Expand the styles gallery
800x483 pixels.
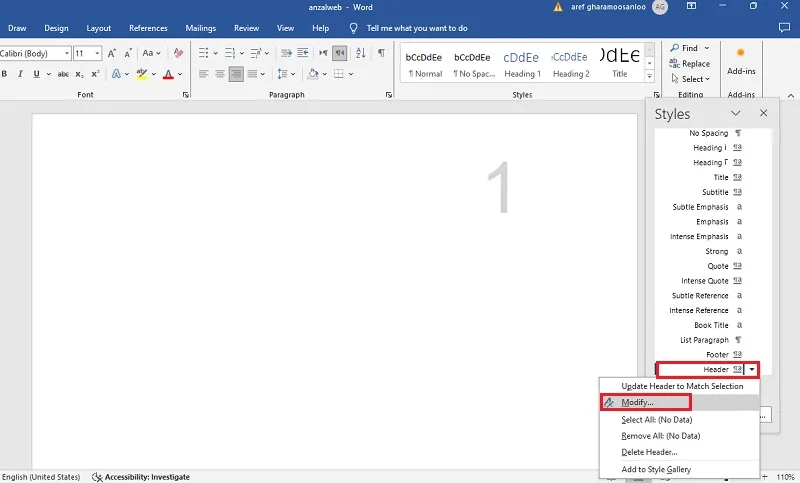649,76
